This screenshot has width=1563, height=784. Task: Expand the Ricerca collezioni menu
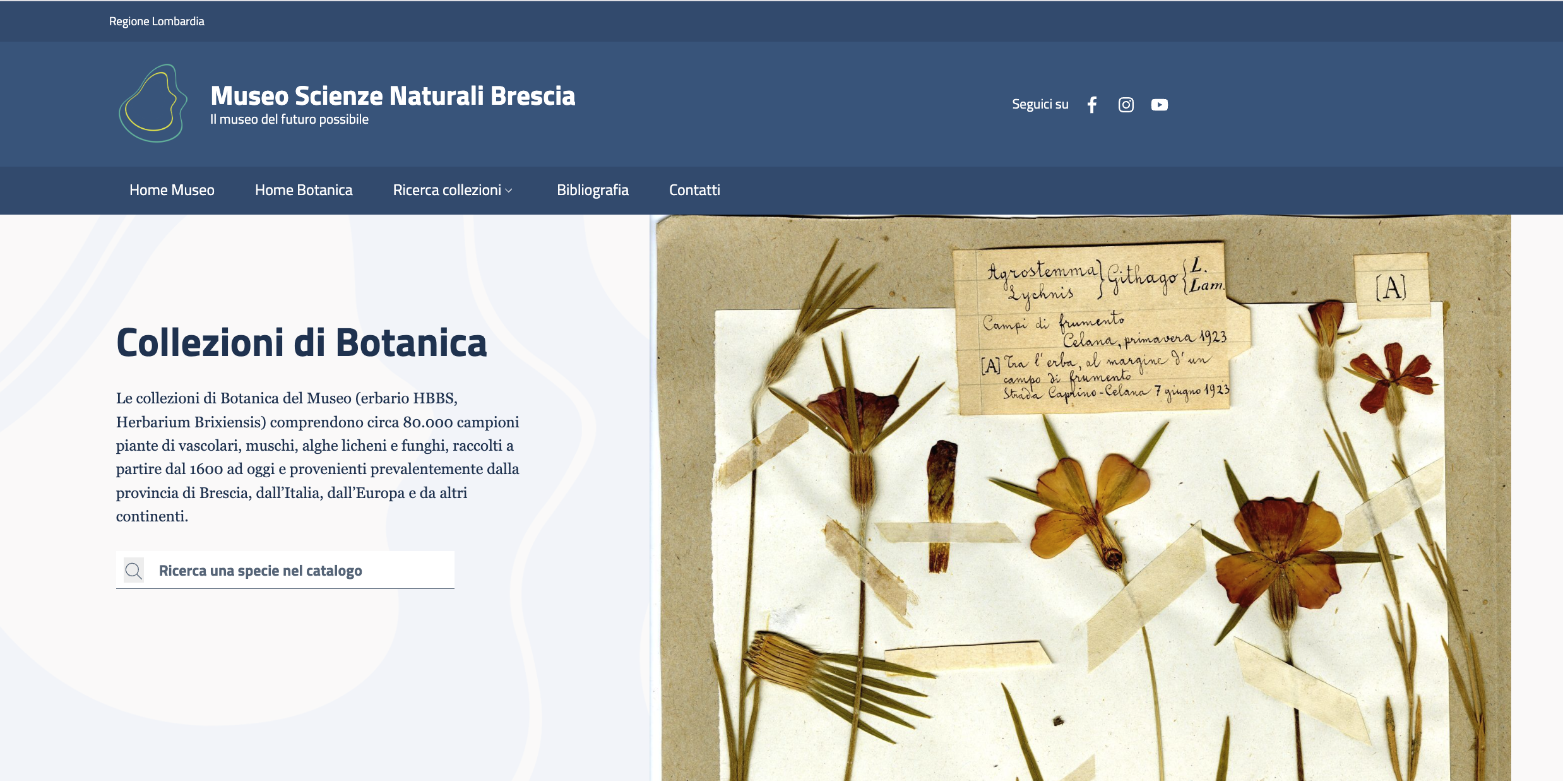453,190
